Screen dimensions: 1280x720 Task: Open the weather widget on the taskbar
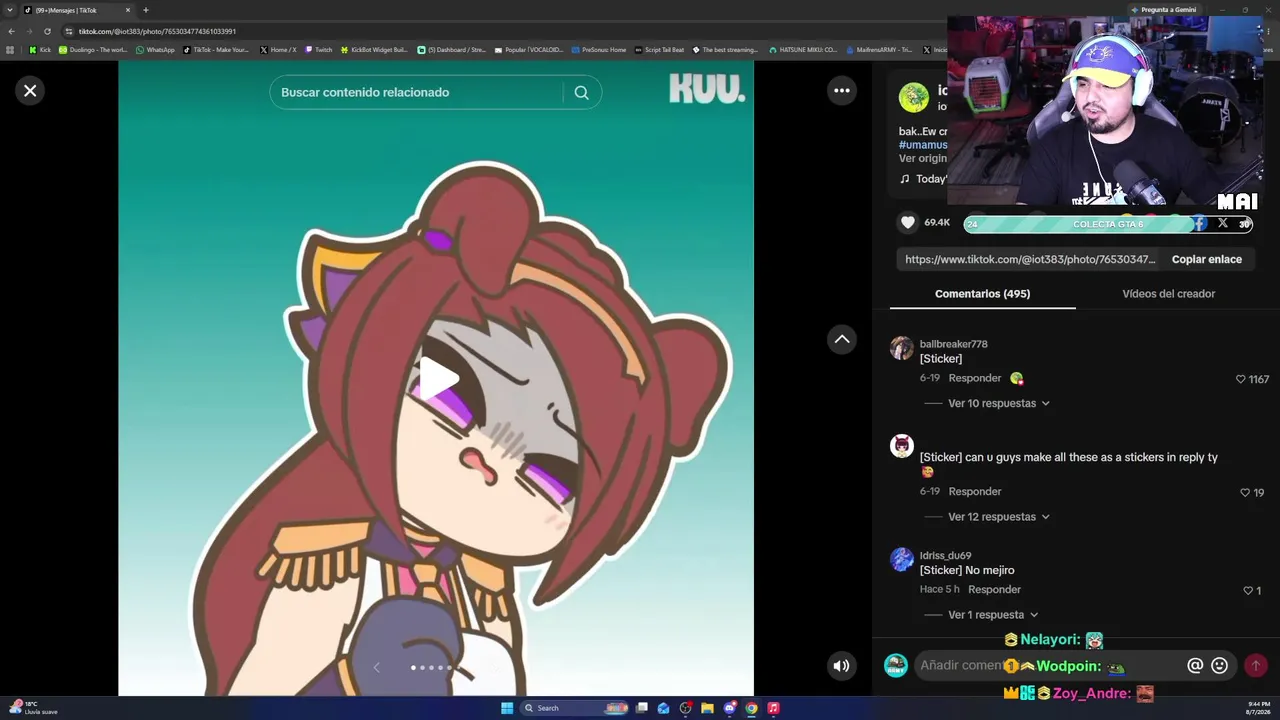coord(32,708)
